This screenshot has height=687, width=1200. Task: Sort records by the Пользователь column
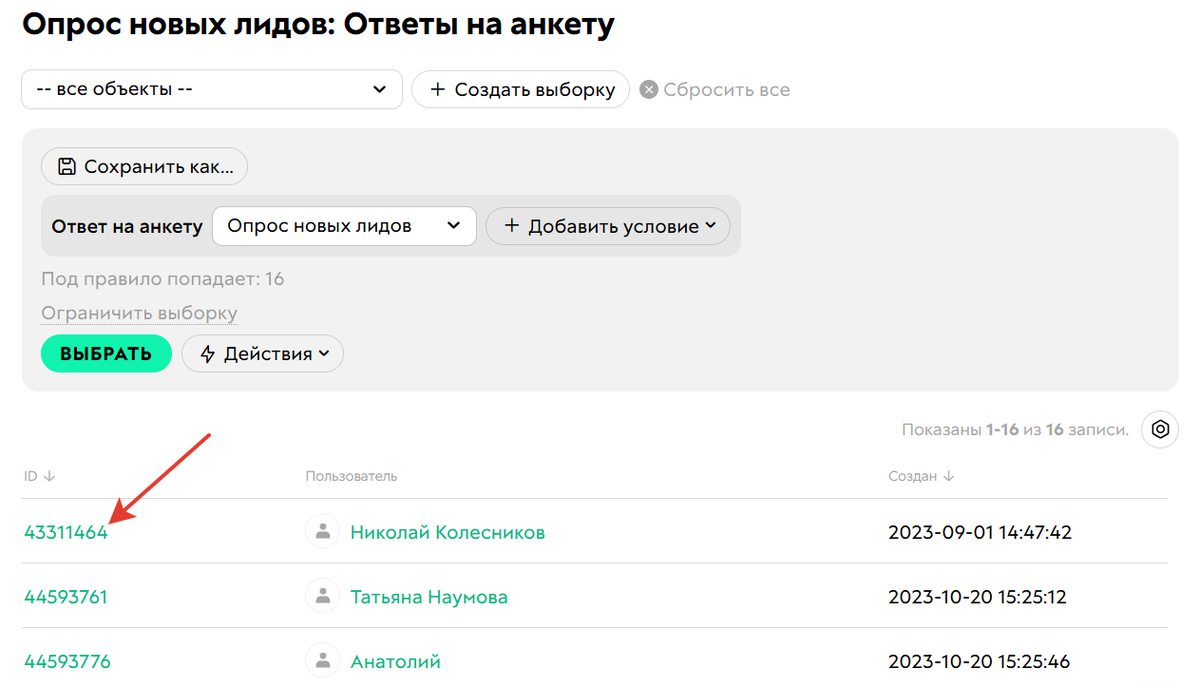[350, 476]
